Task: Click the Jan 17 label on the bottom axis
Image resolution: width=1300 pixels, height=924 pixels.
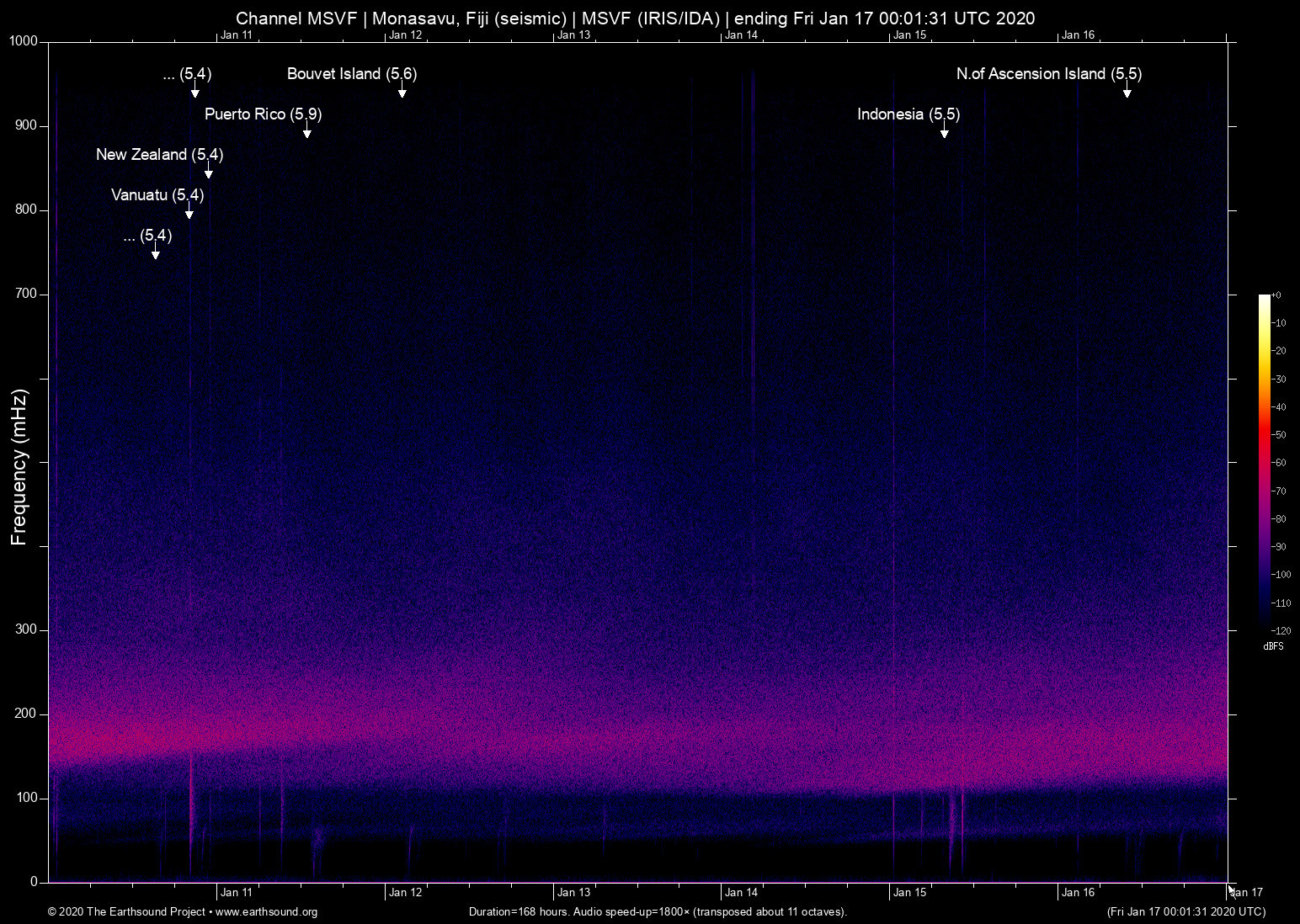Action: pos(1247,893)
